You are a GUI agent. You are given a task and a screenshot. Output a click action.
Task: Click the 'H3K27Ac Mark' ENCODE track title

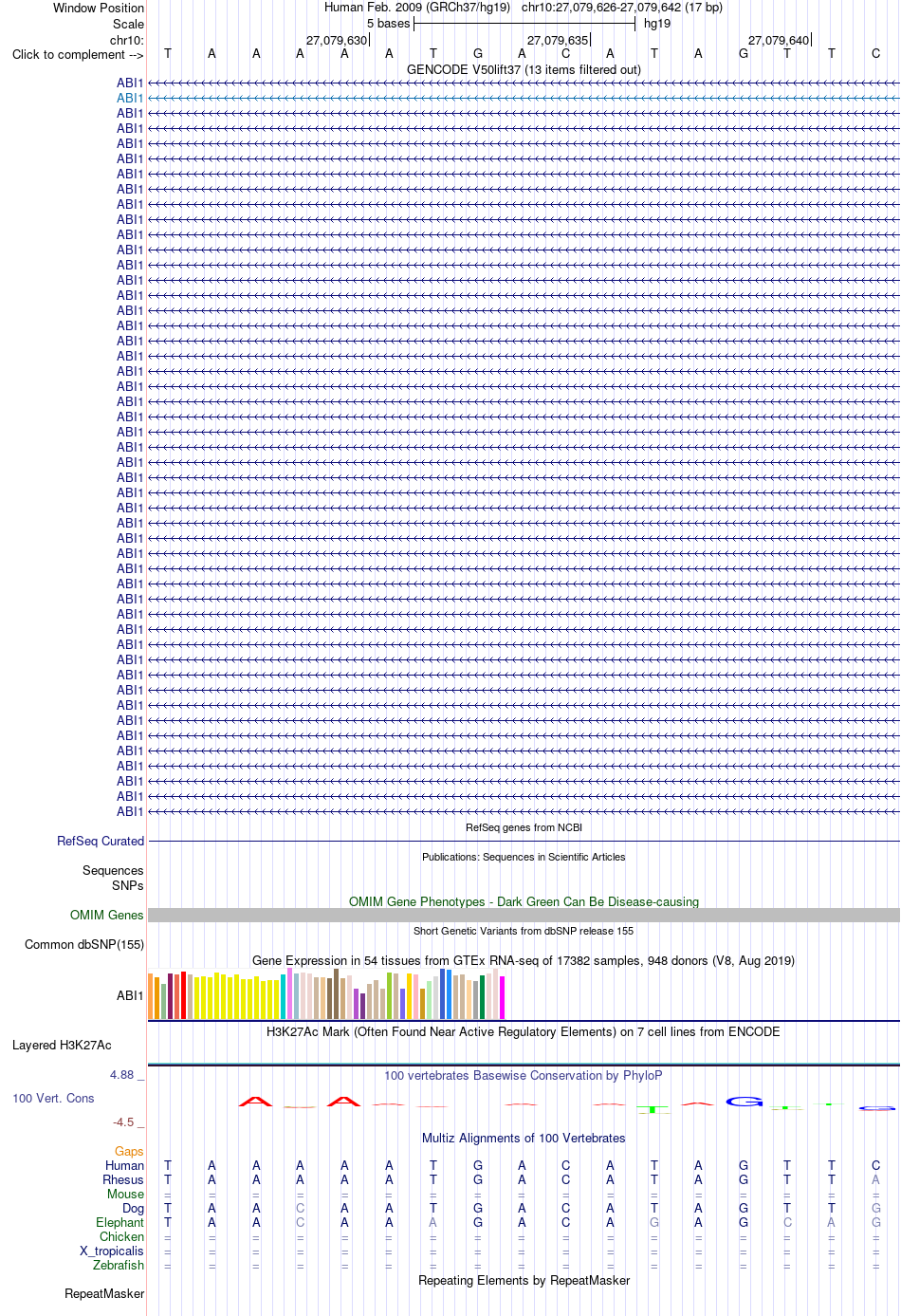click(524, 1031)
